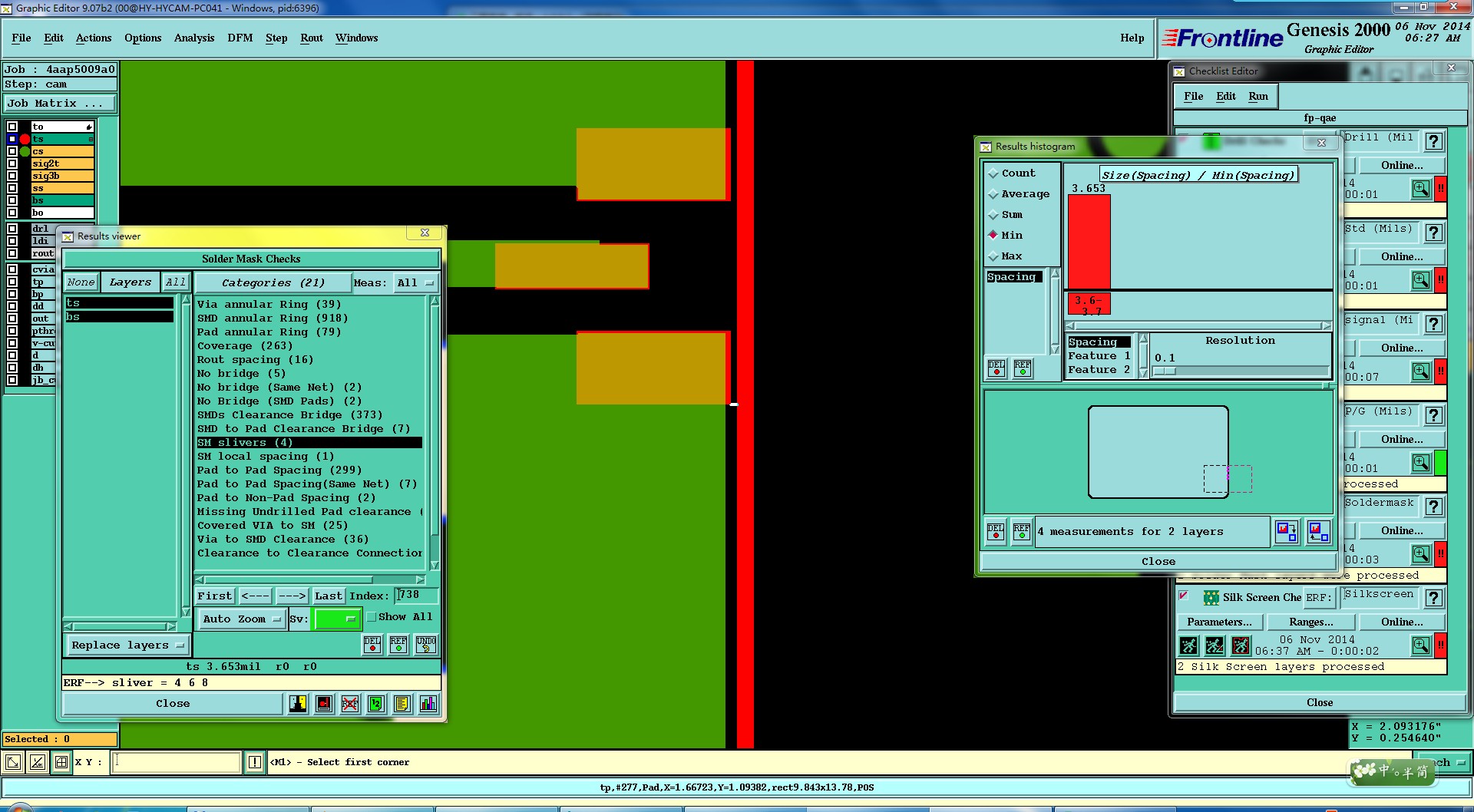Select 'Coverage (263)' category
Image resolution: width=1474 pixels, height=812 pixels.
(x=246, y=346)
